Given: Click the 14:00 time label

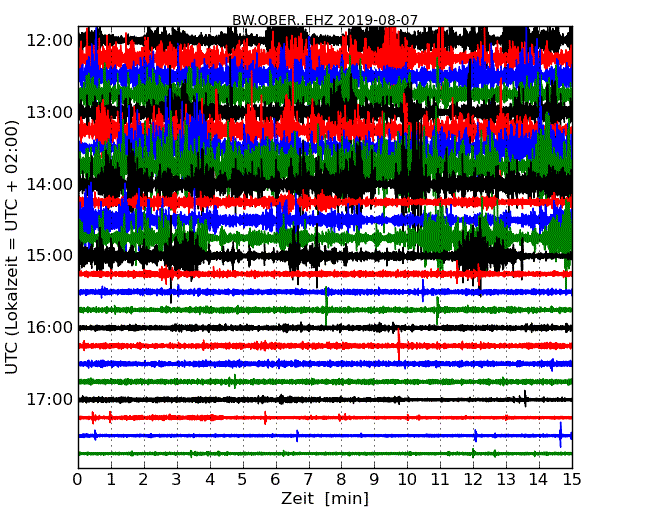Looking at the screenshot, I should pyautogui.click(x=50, y=184).
